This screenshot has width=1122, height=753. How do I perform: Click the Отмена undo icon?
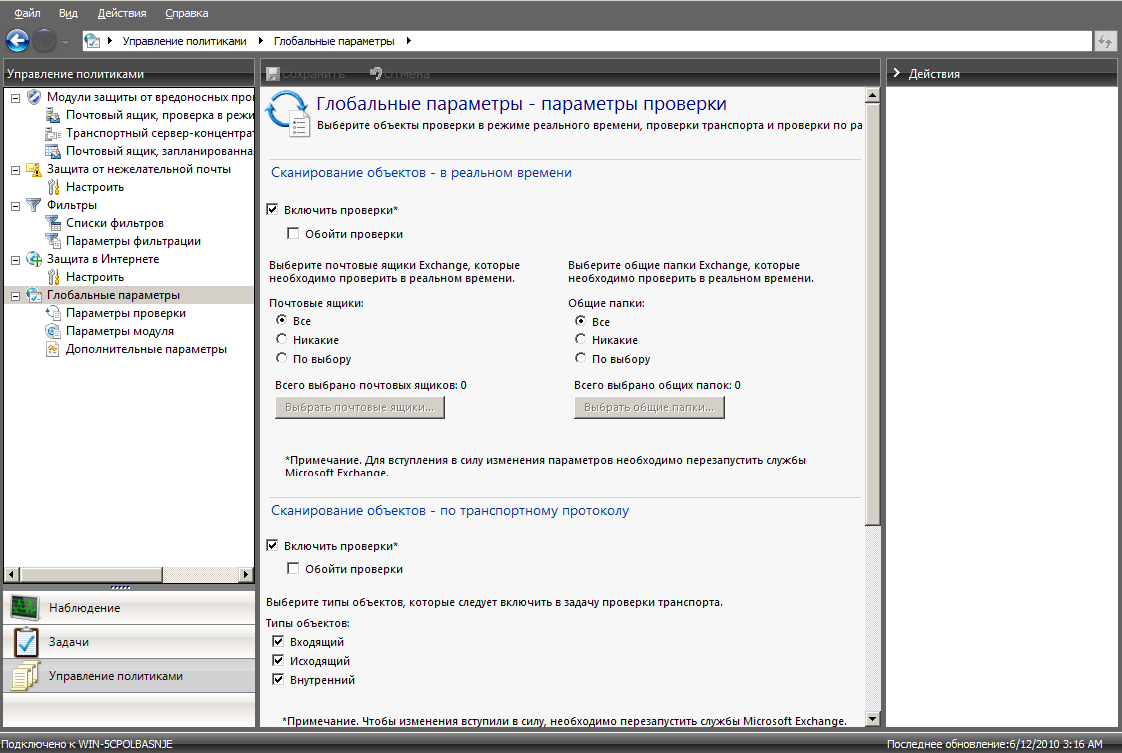(376, 73)
